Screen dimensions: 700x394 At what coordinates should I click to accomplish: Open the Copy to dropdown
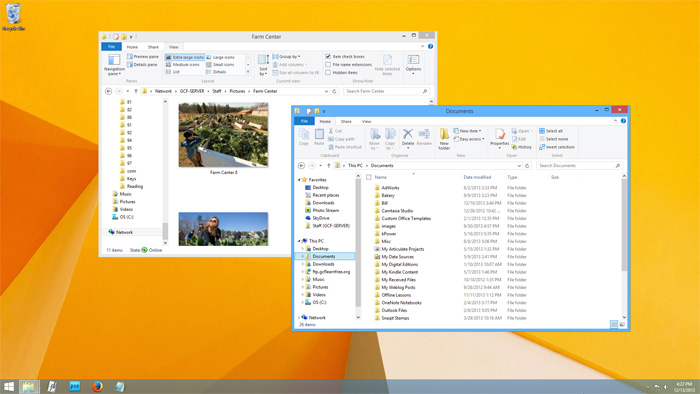click(390, 139)
